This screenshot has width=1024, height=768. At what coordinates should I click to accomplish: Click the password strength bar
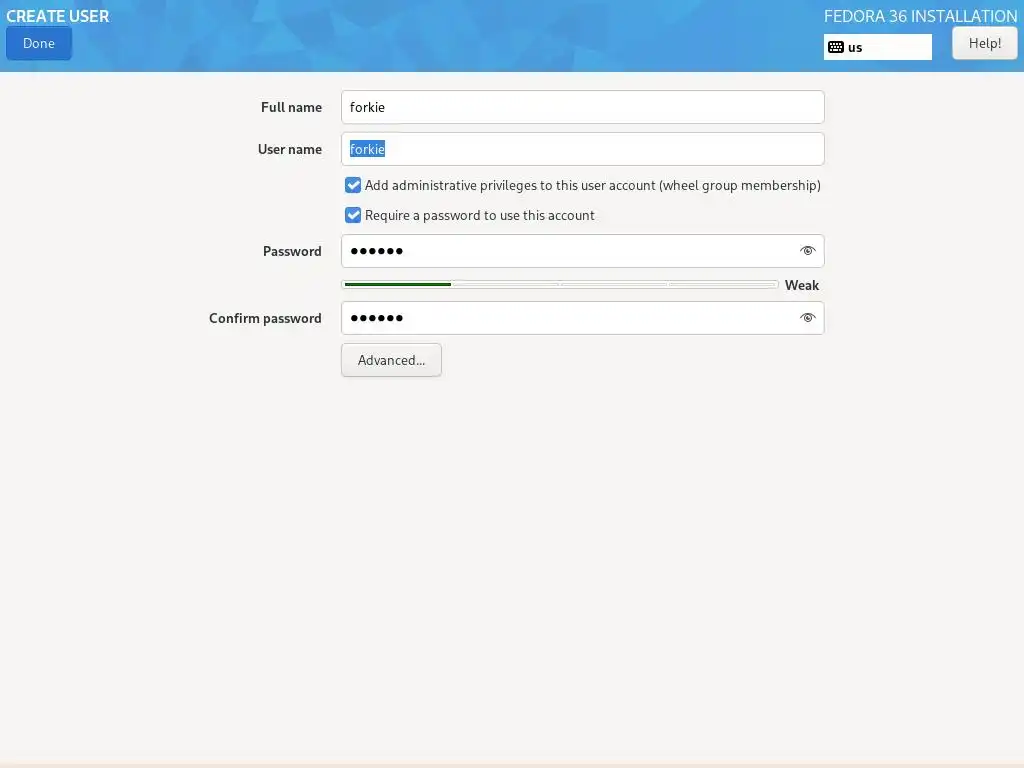tap(560, 285)
